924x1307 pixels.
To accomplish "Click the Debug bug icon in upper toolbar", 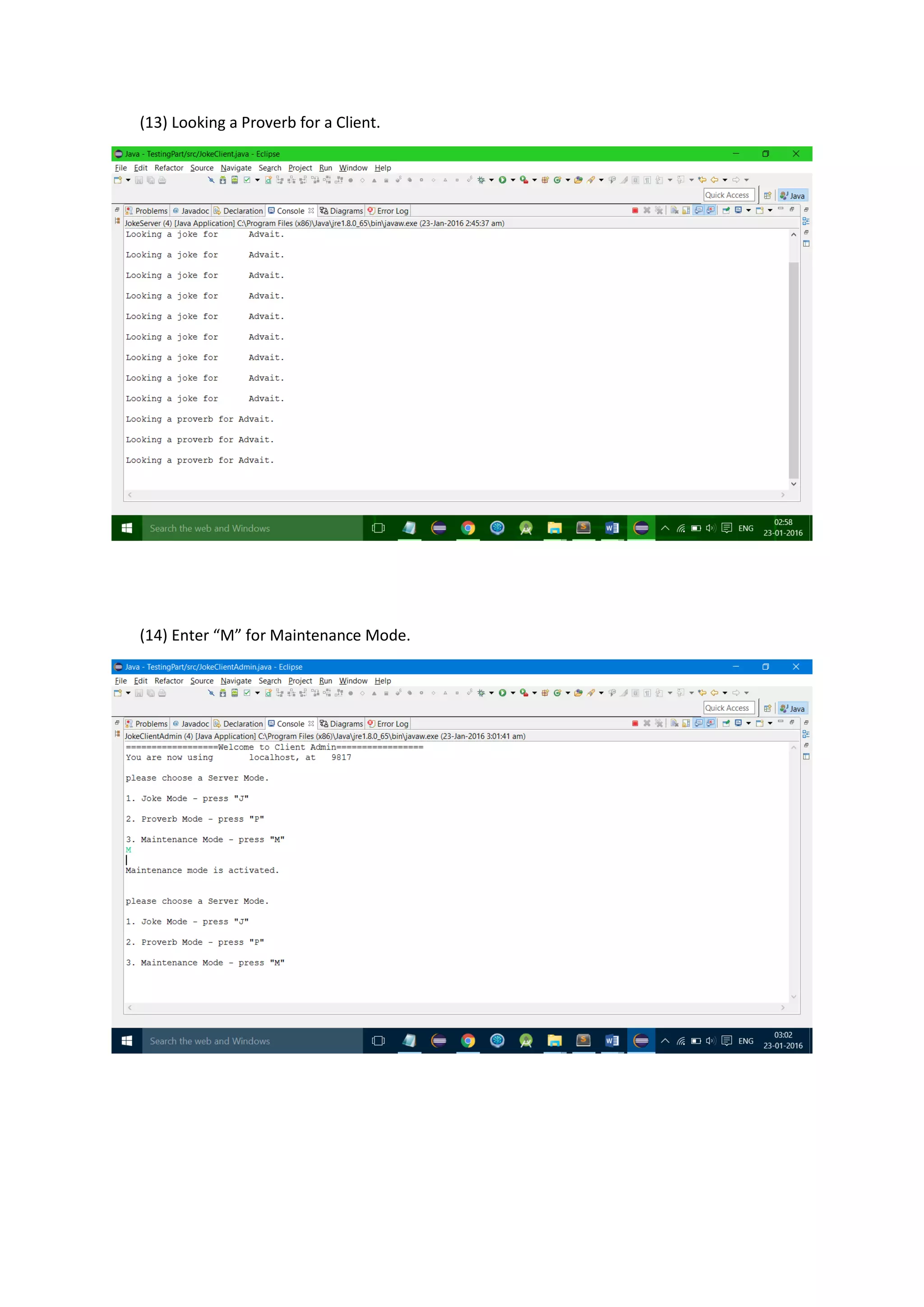I will (481, 180).
